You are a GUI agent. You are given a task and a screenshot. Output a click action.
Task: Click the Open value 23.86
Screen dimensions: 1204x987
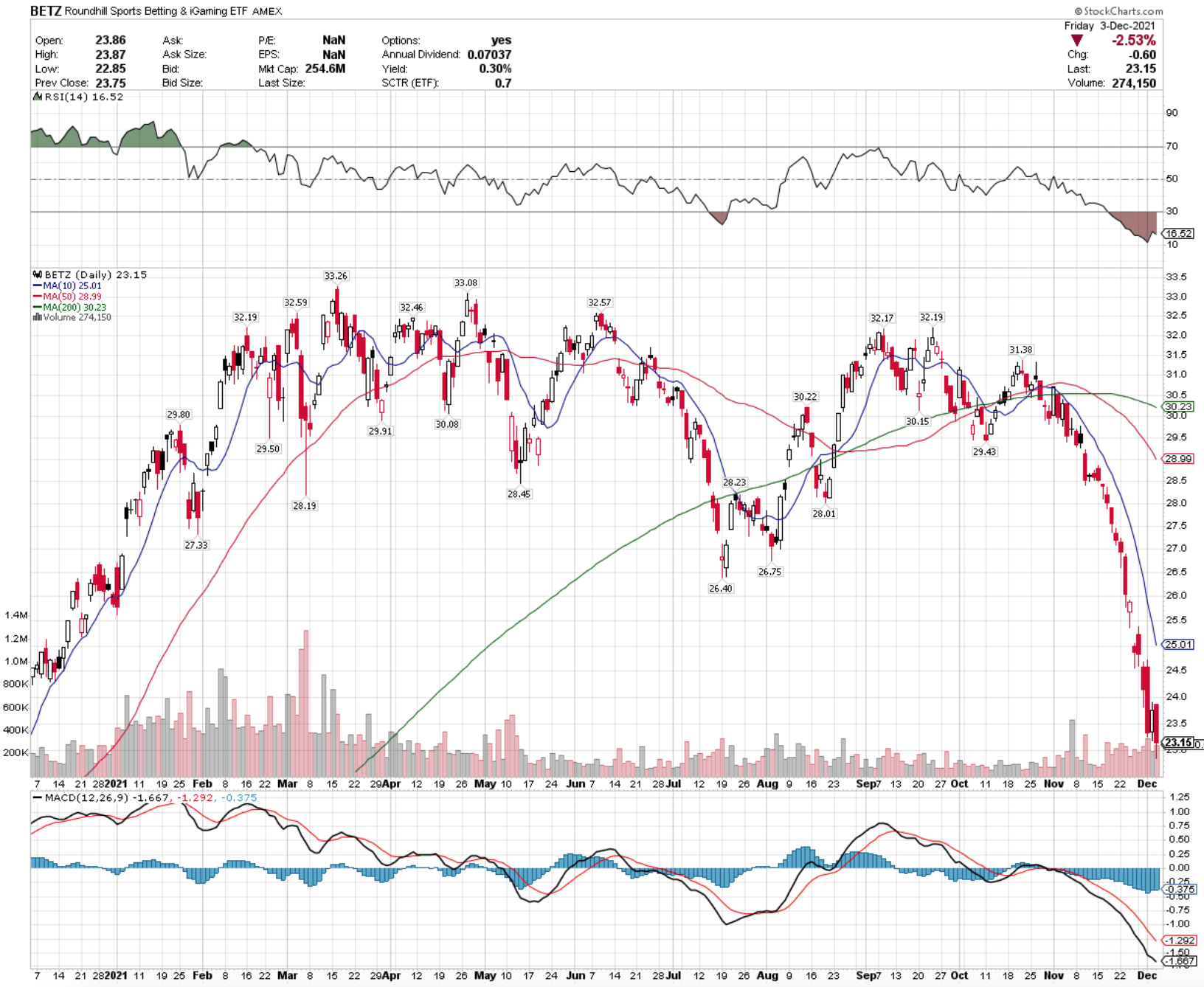pyautogui.click(x=111, y=41)
